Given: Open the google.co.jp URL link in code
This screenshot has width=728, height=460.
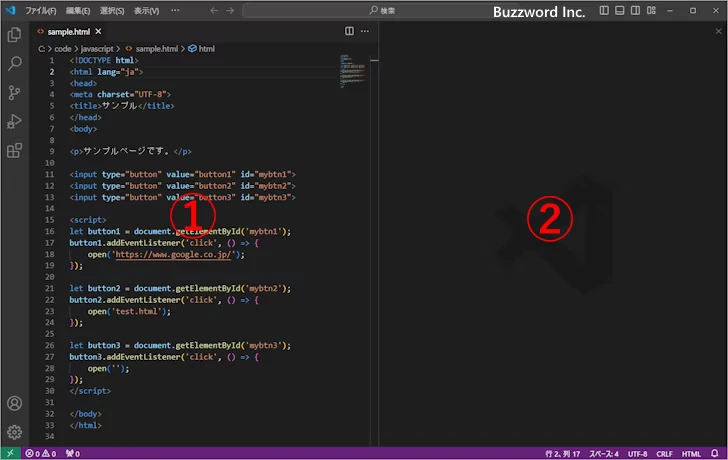Looking at the screenshot, I should [x=173, y=254].
